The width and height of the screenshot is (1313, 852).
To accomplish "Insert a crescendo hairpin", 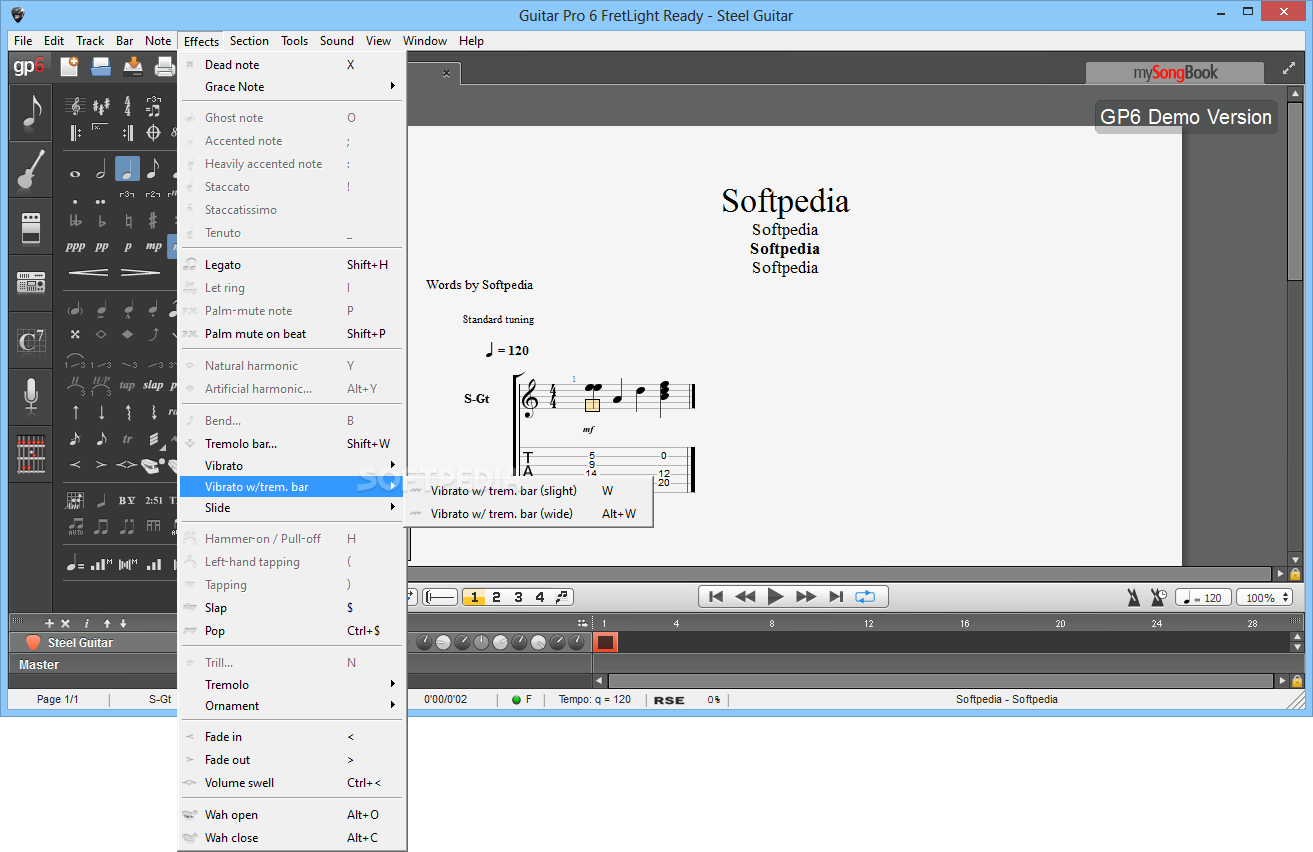I will tap(89, 272).
